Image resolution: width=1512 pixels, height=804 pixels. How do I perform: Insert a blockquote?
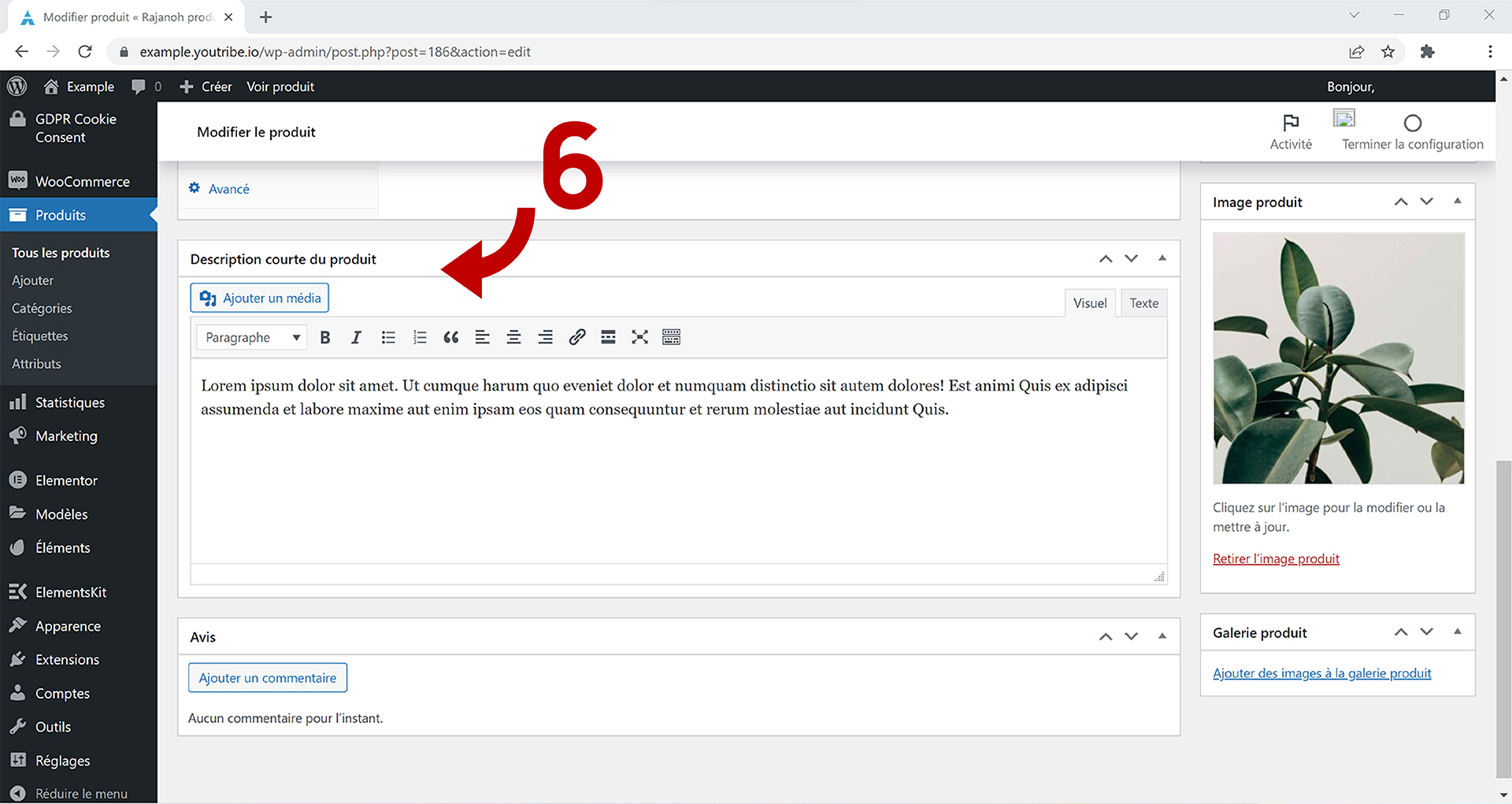450,337
